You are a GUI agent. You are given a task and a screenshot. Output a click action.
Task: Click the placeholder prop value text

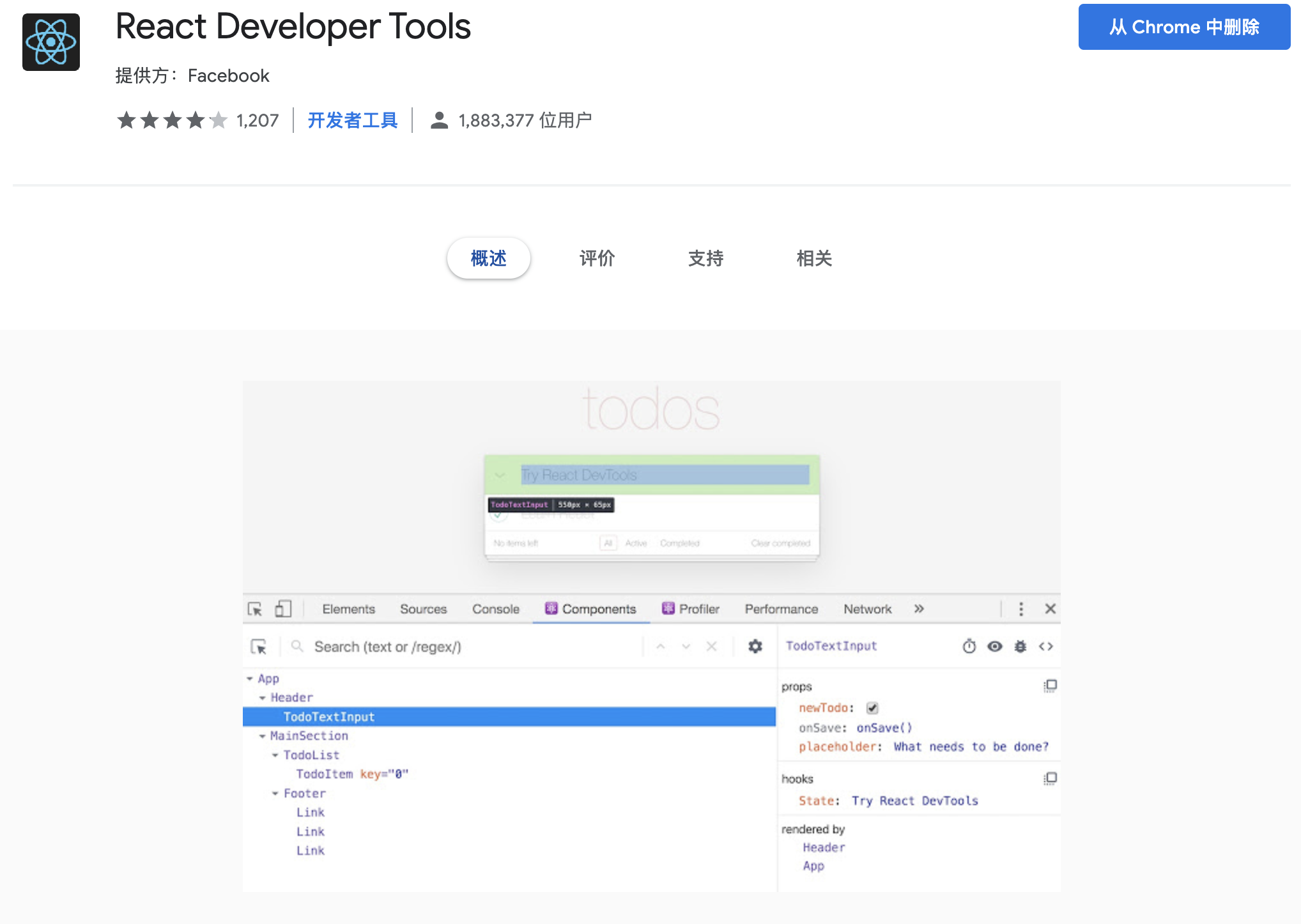coord(971,746)
